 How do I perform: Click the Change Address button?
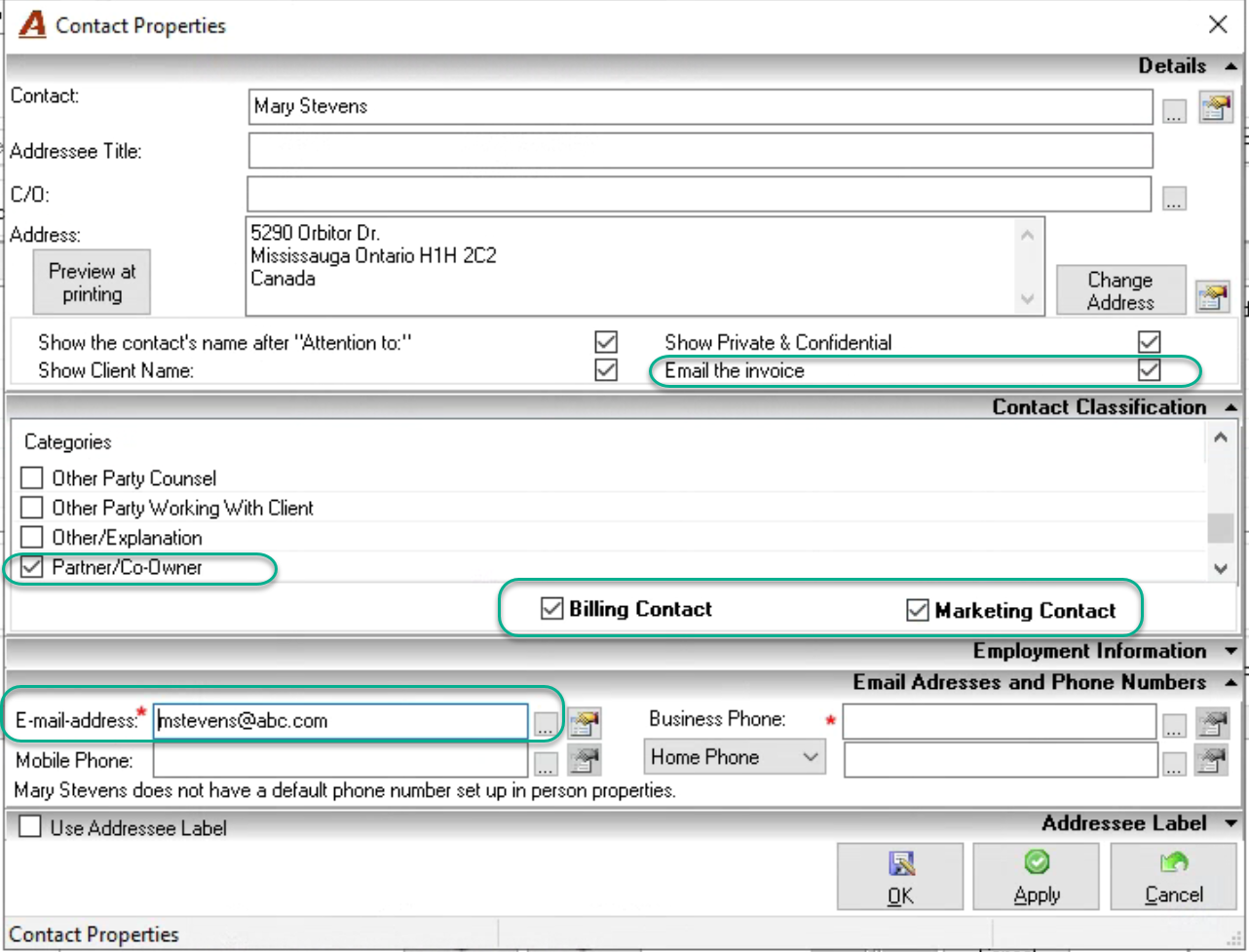(1121, 290)
